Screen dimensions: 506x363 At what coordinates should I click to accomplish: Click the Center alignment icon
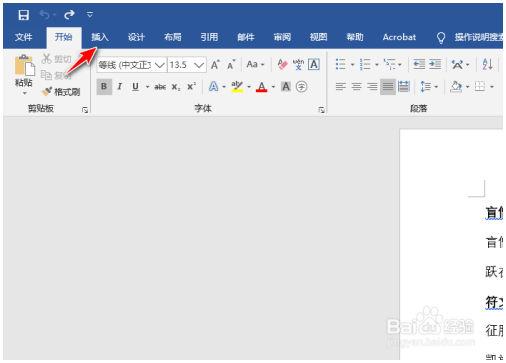pos(356,87)
